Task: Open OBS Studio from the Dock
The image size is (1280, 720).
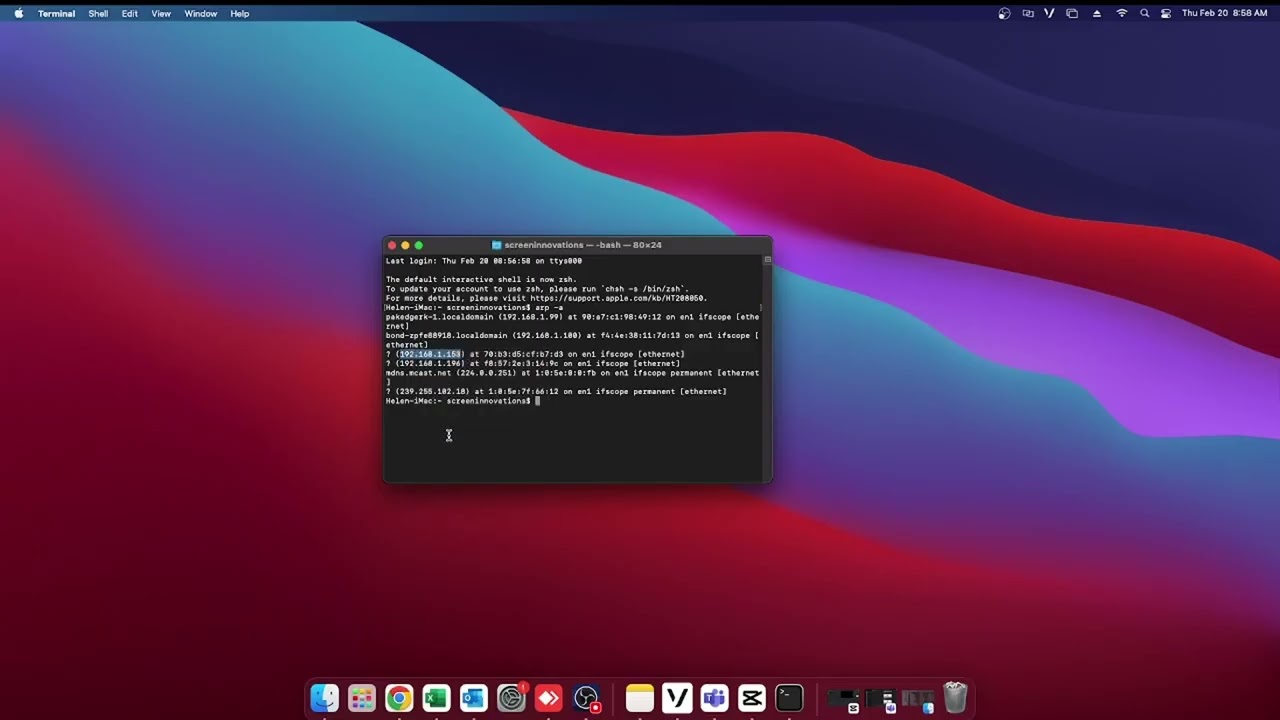Action: 586,697
